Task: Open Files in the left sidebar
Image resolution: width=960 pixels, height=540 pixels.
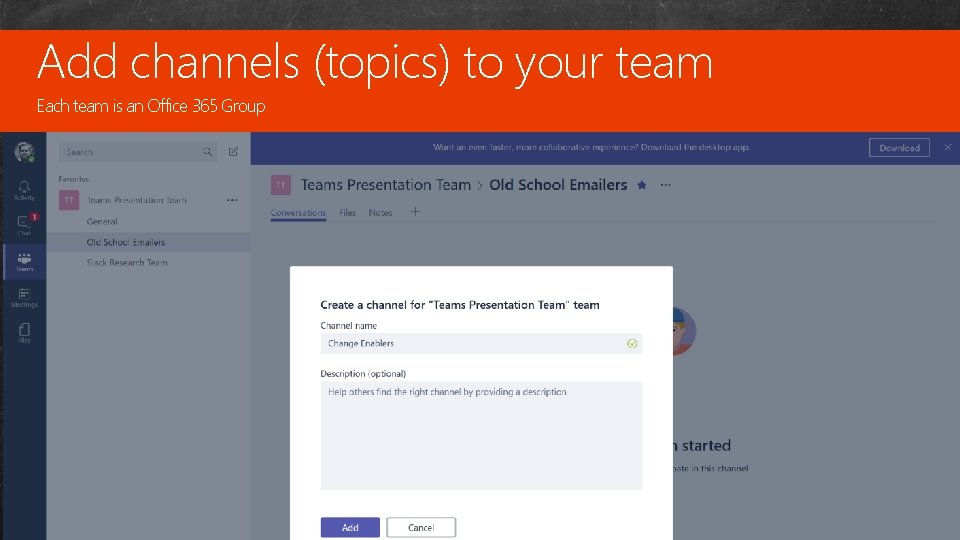Action: click(x=24, y=332)
